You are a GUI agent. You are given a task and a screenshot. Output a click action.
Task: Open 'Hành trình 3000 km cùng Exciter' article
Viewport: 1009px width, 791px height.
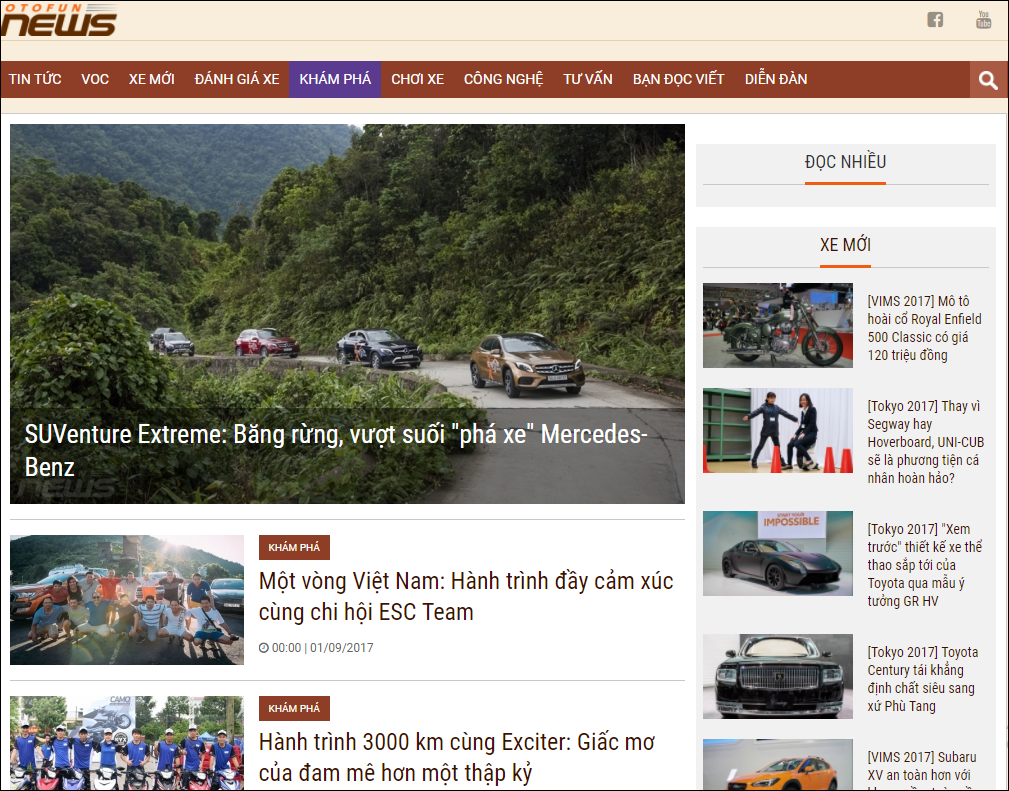coord(457,757)
